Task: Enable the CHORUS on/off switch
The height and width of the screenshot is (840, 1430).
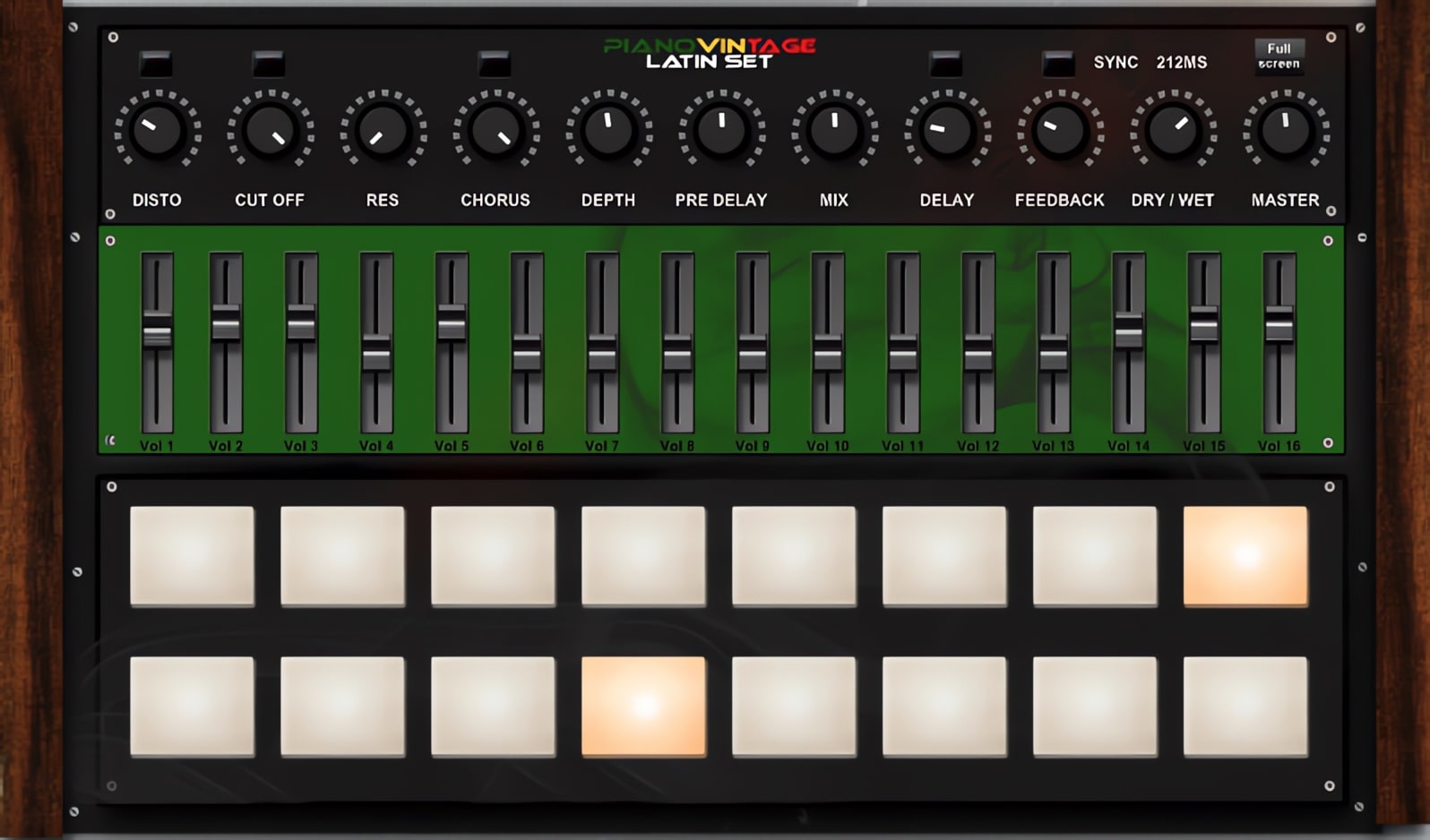Action: tap(495, 64)
